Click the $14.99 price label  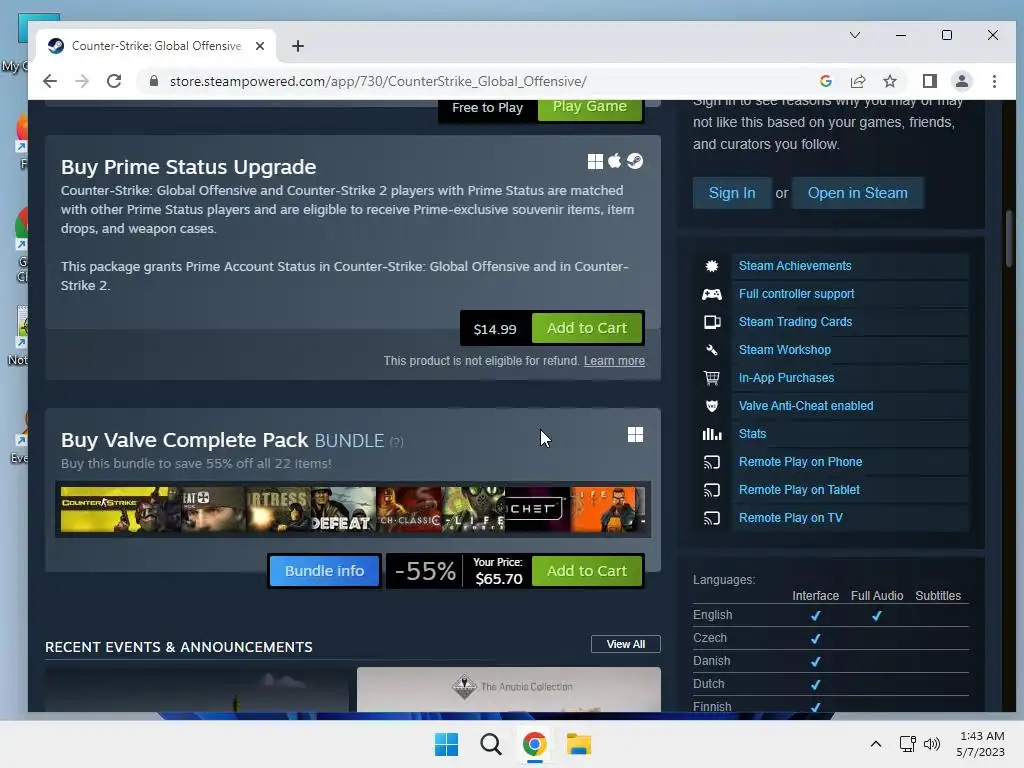point(495,329)
